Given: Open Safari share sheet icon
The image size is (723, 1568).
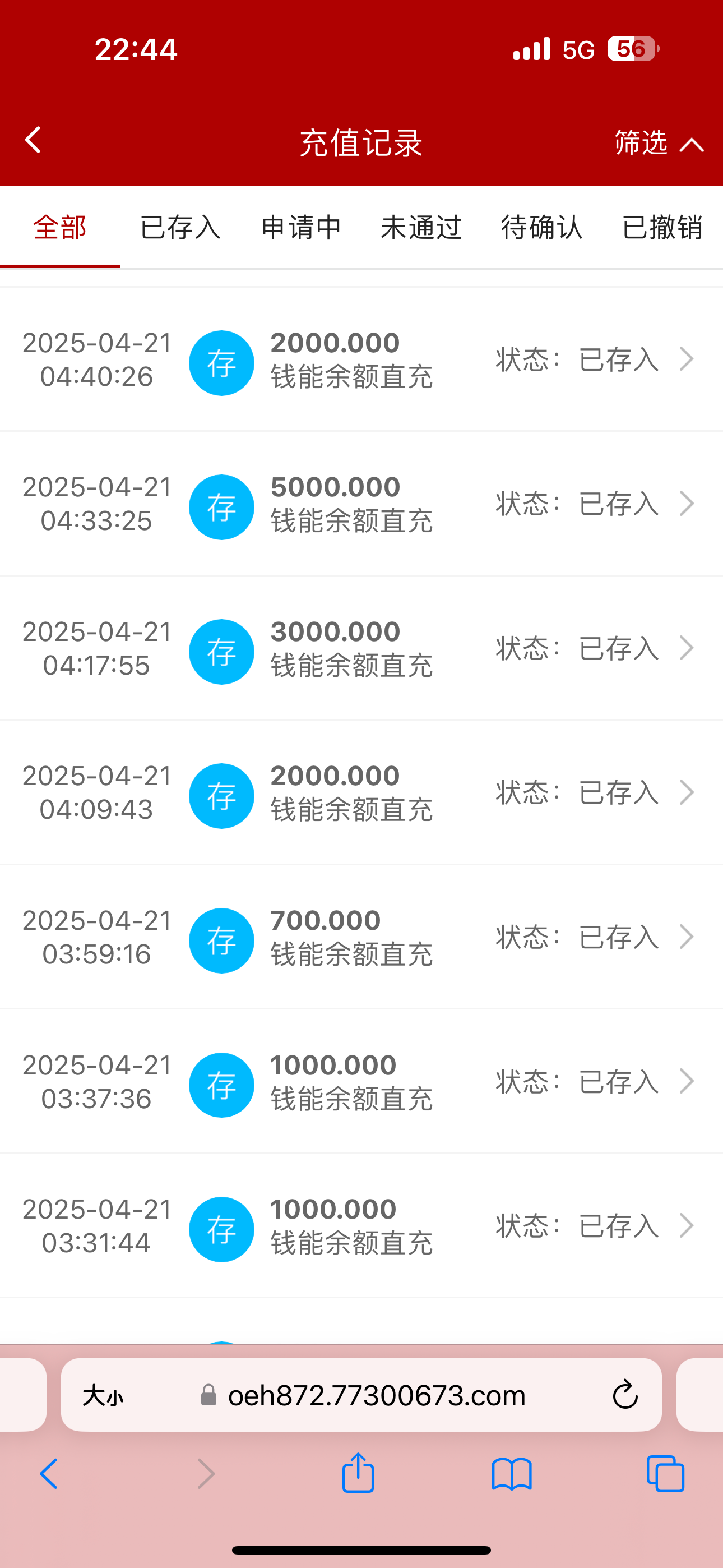Looking at the screenshot, I should point(358,1473).
